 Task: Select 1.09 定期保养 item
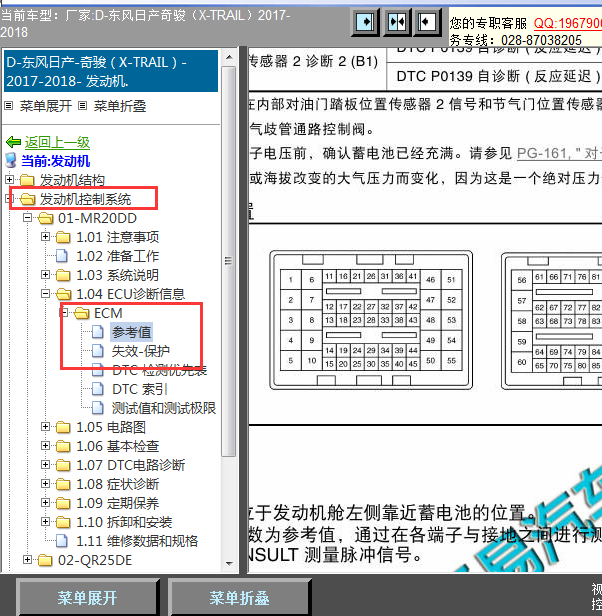pos(117,503)
